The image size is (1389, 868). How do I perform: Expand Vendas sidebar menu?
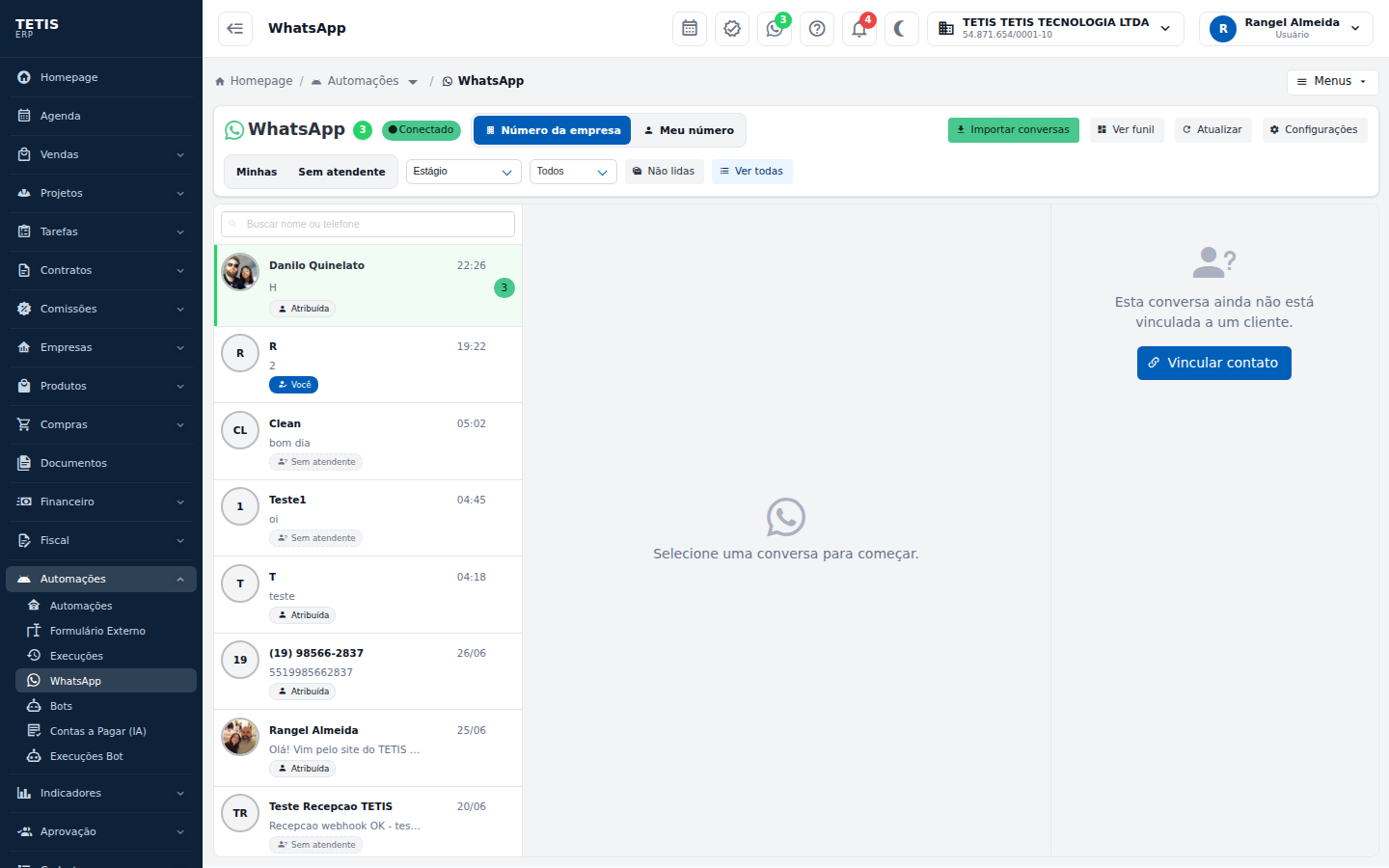101,154
